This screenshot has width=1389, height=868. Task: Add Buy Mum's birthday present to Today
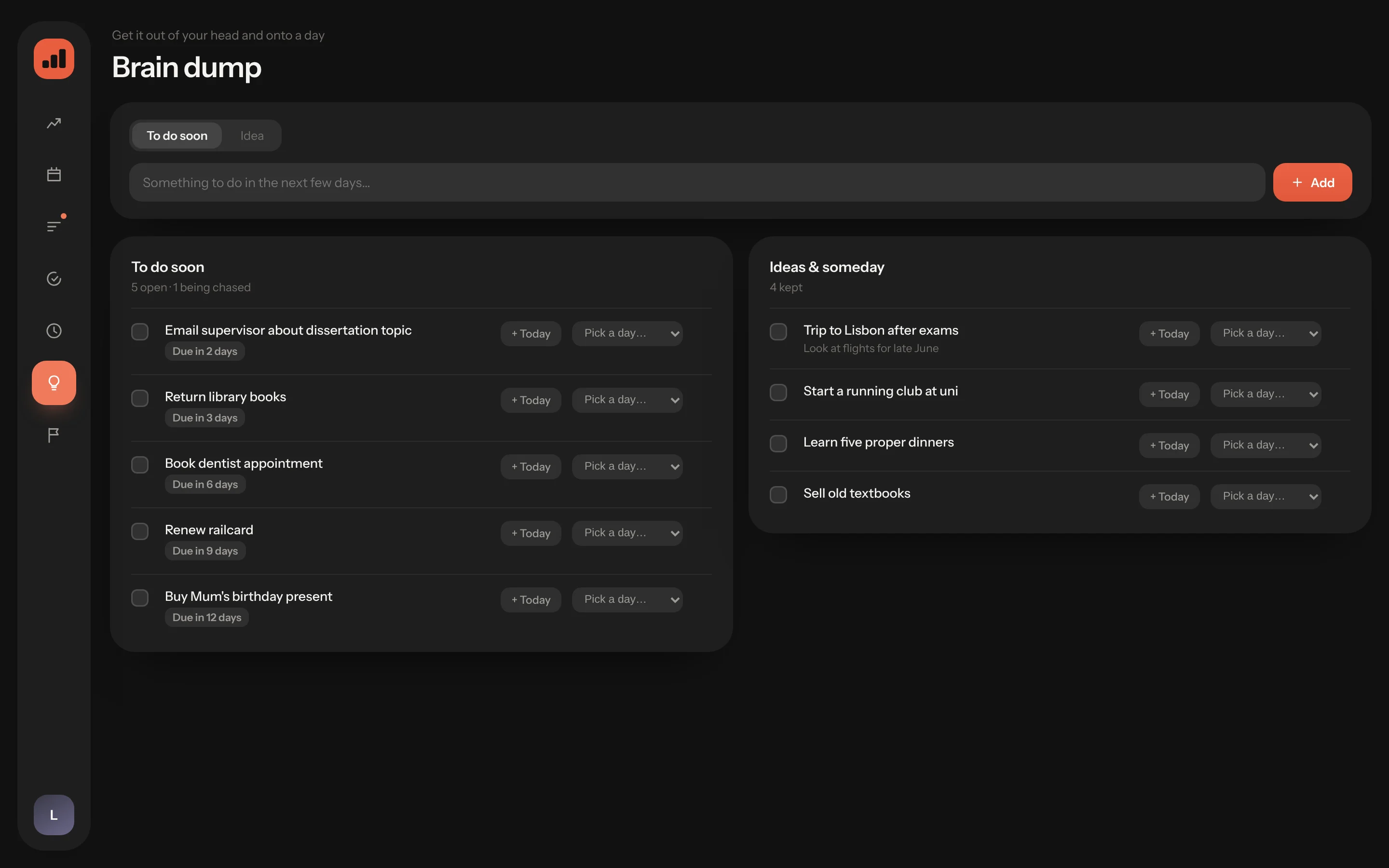[x=531, y=600]
